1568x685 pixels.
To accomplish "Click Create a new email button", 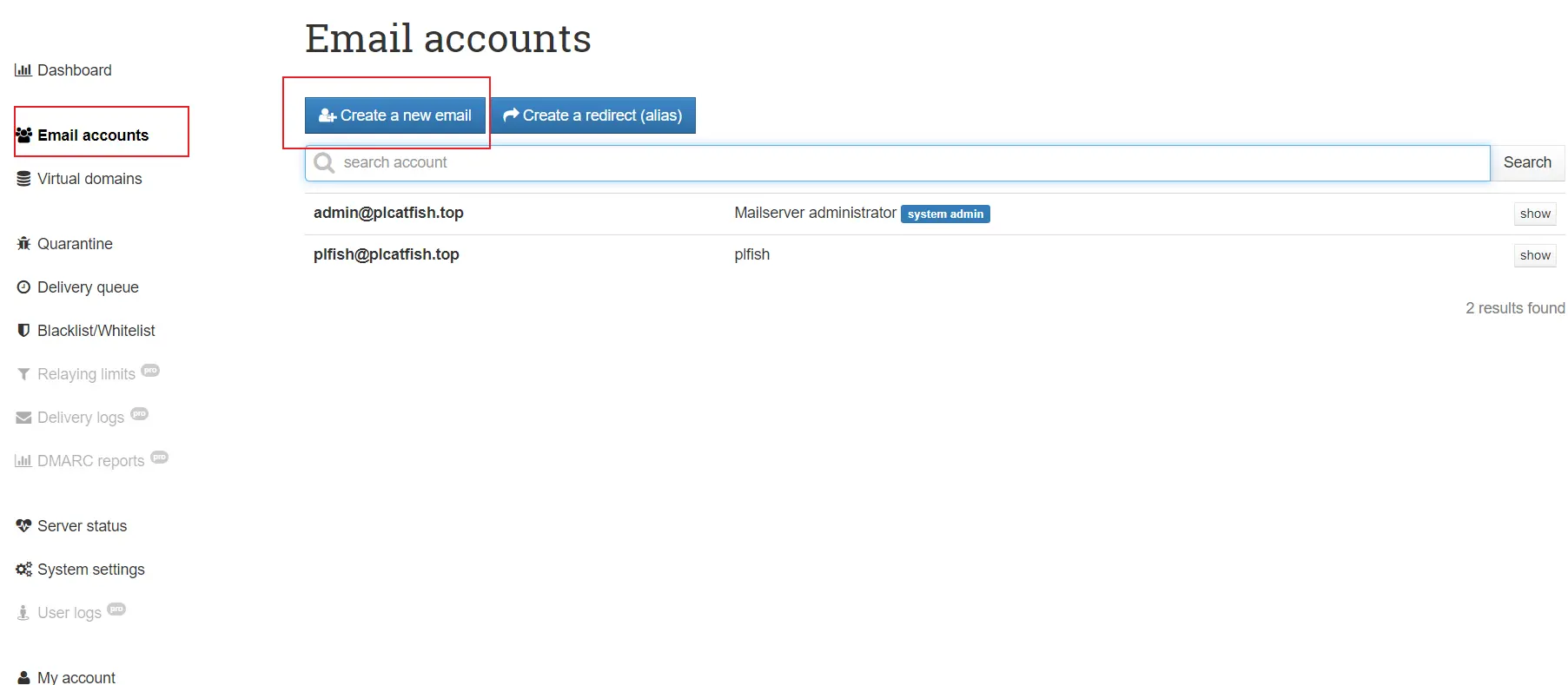I will click(x=395, y=115).
